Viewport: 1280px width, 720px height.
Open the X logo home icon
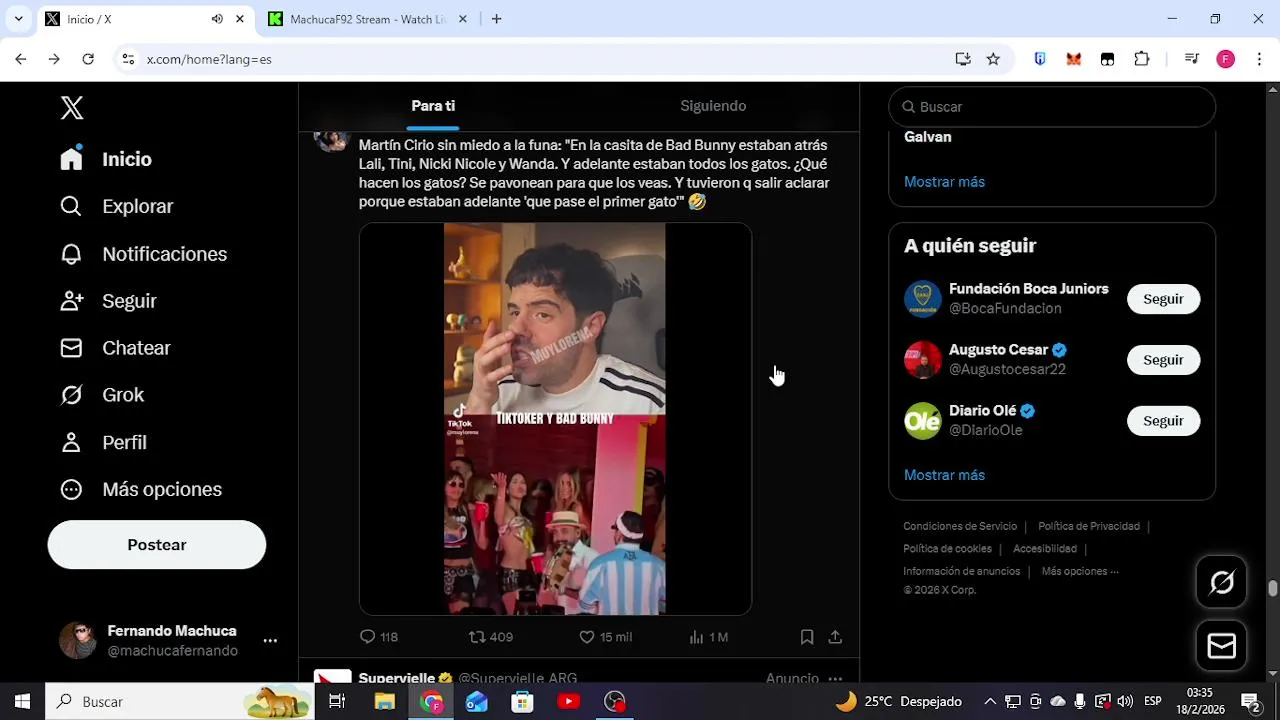pyautogui.click(x=72, y=108)
